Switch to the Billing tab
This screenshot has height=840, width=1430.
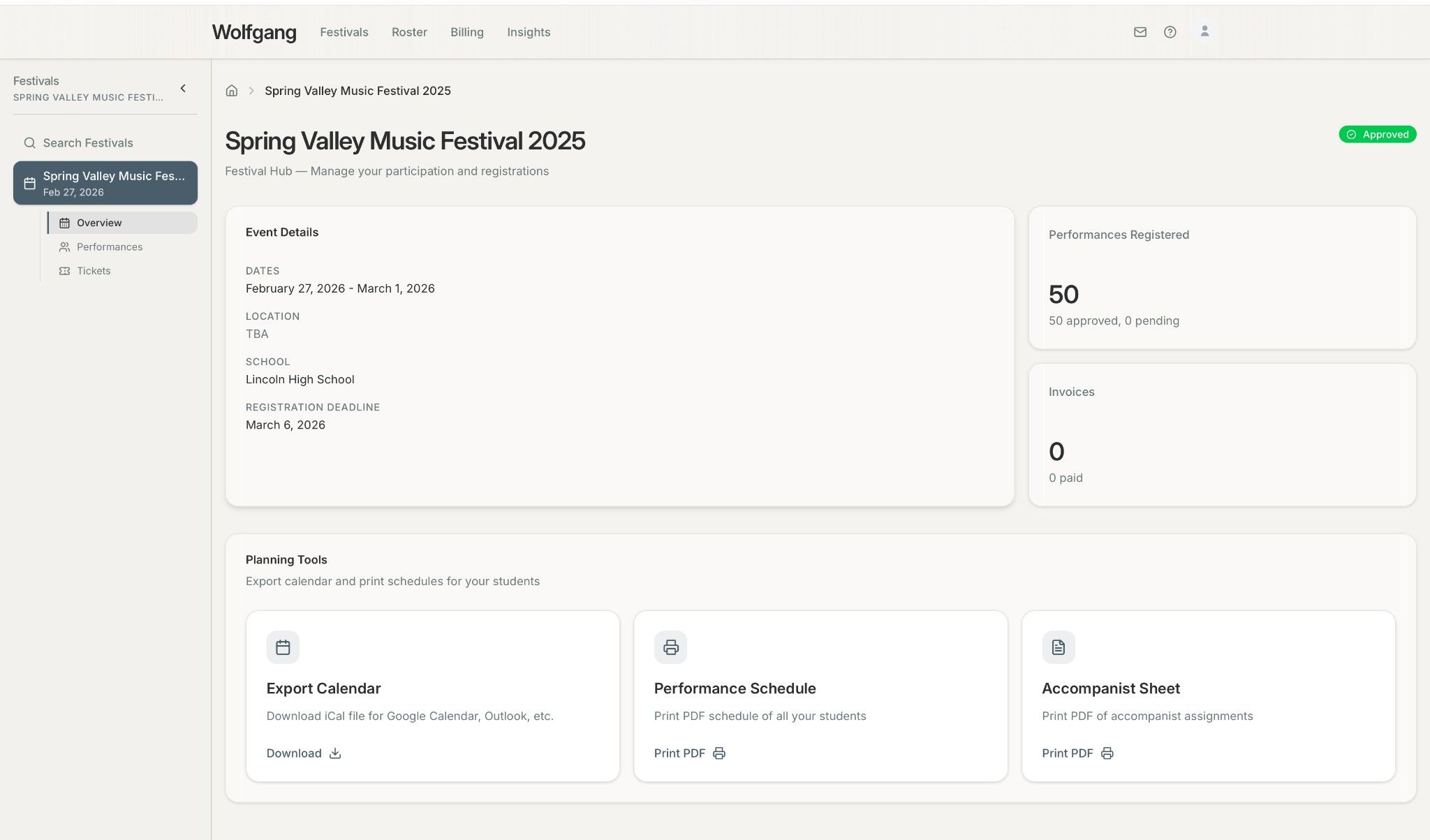coord(466,31)
